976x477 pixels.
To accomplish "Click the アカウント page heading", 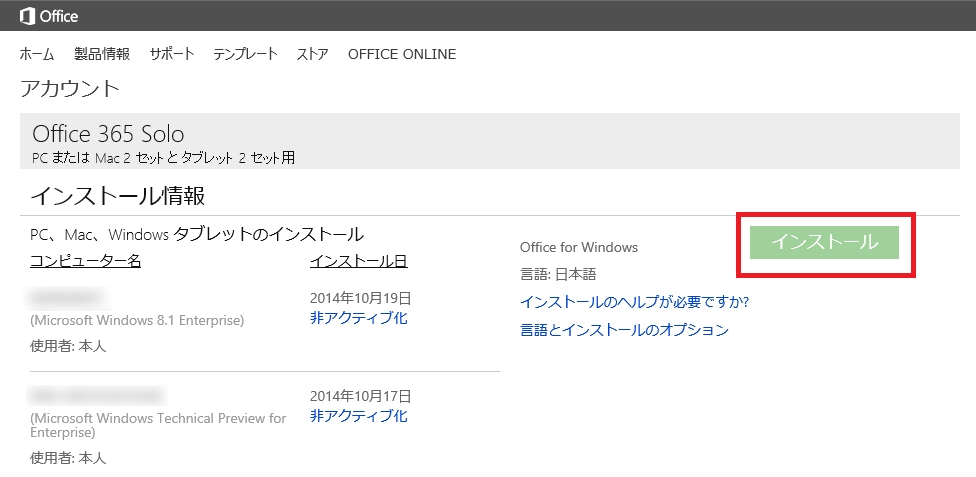I will [70, 89].
